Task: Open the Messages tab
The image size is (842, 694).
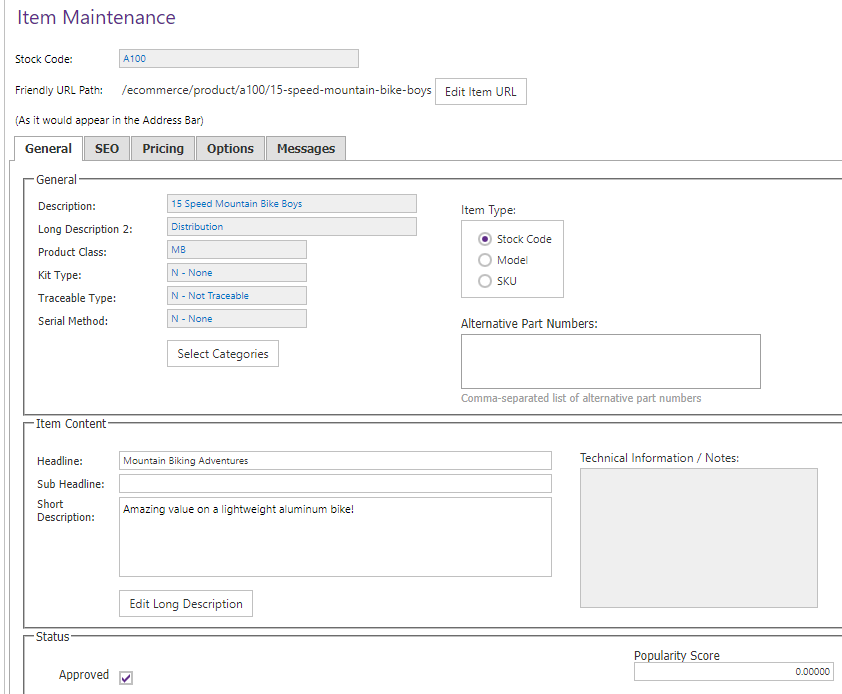Action: point(306,149)
